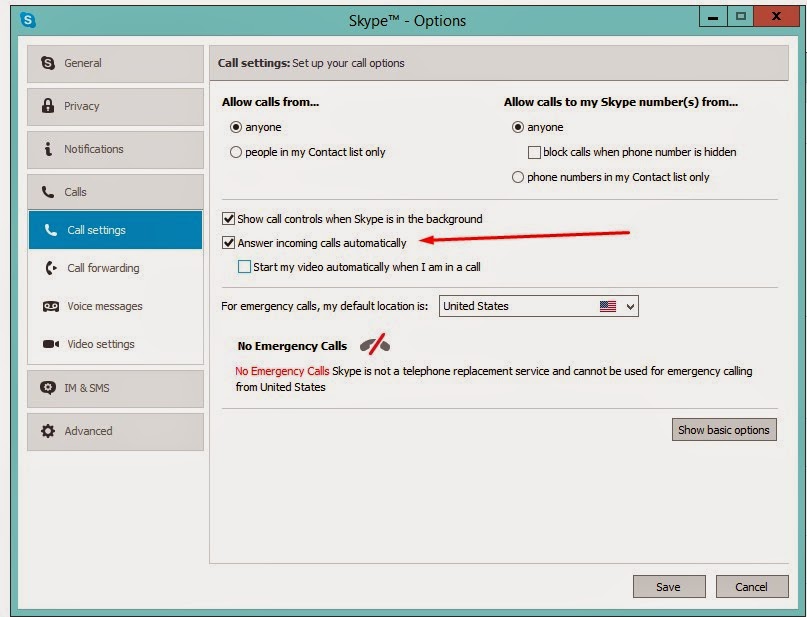807x617 pixels.
Task: Select the Call settings item
Action: (x=115, y=230)
